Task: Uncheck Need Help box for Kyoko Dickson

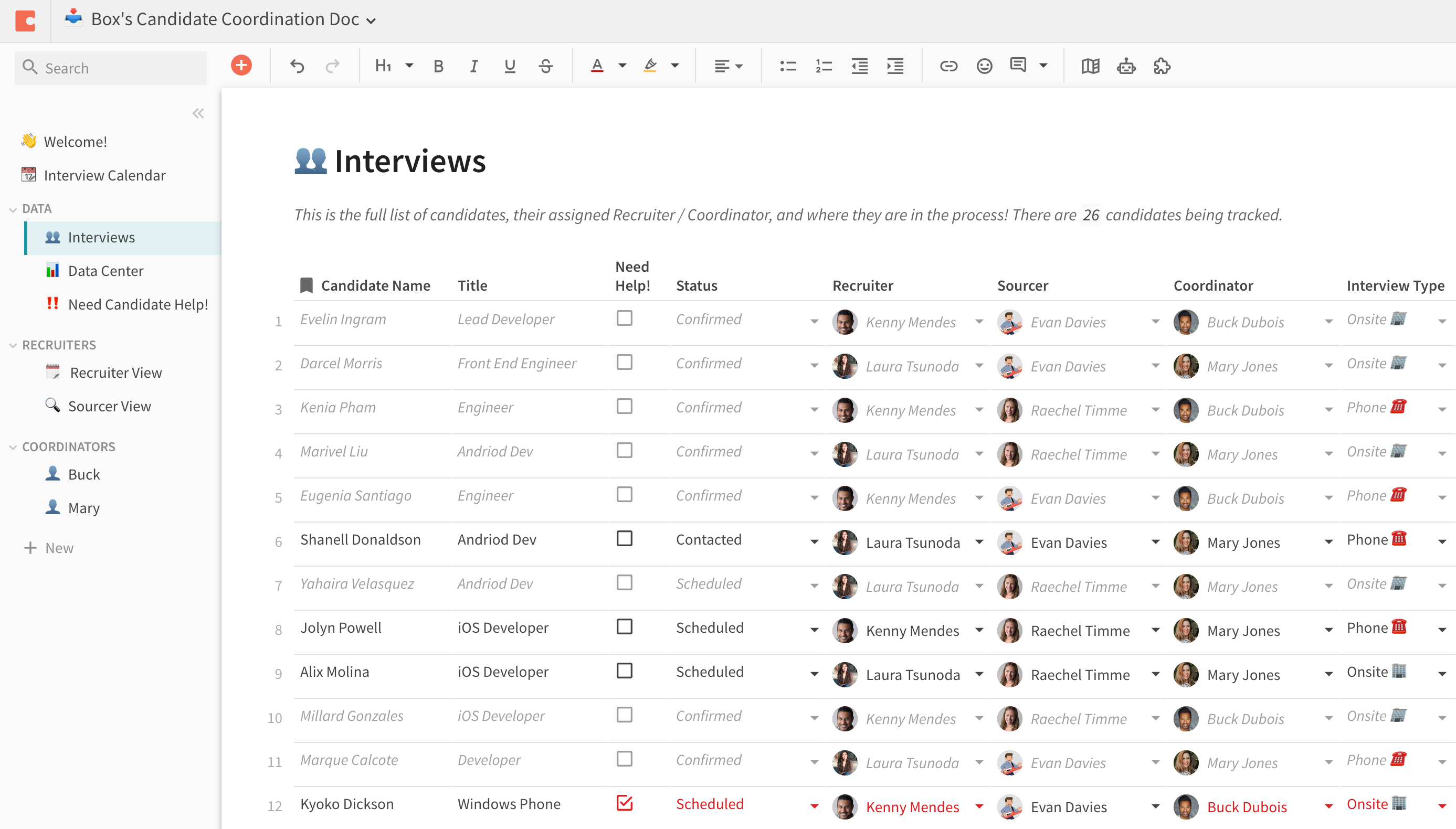Action: pos(624,803)
